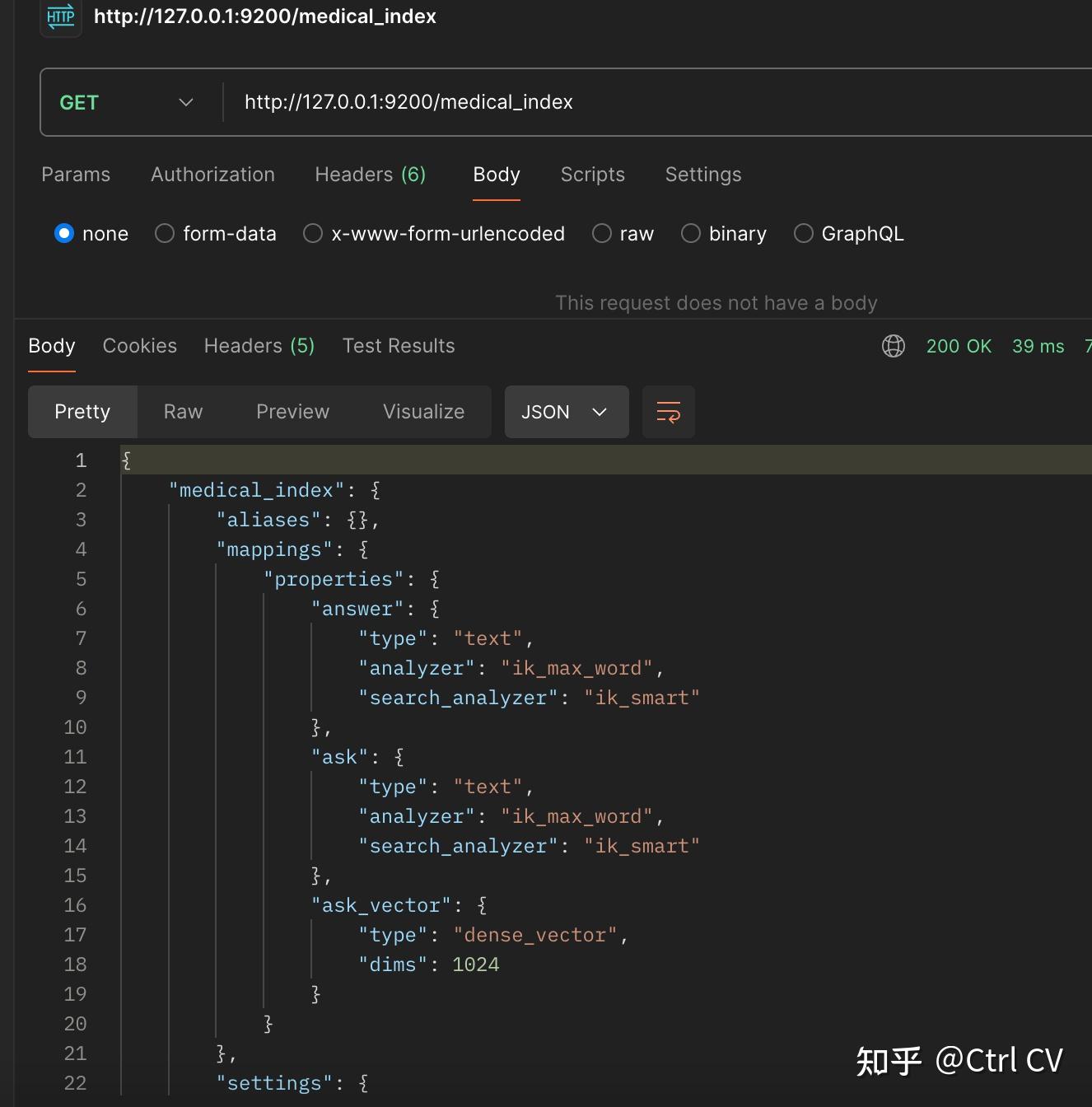1092x1107 pixels.
Task: Open the response Cookies tab
Action: pos(140,346)
